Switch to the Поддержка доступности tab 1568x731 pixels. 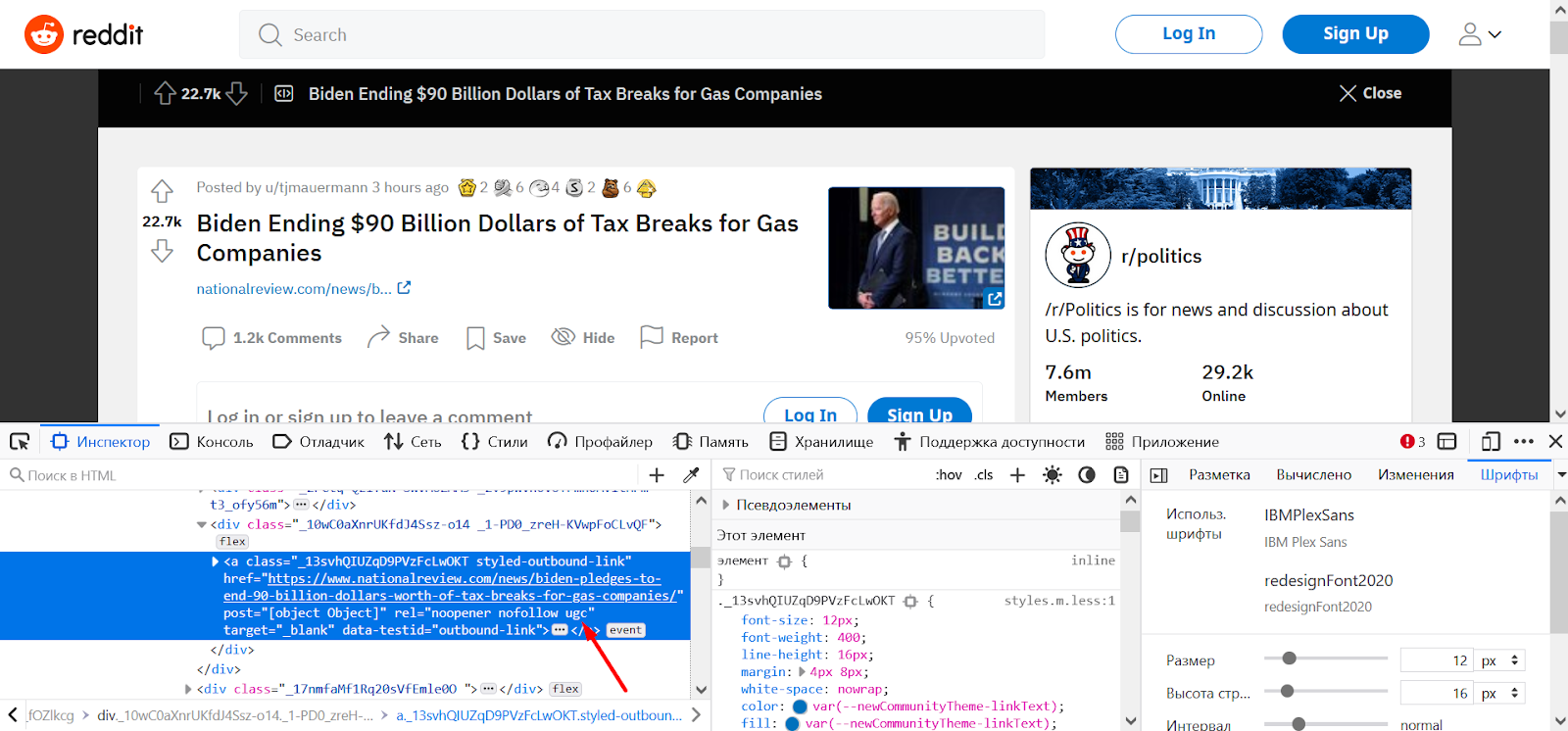click(x=990, y=442)
